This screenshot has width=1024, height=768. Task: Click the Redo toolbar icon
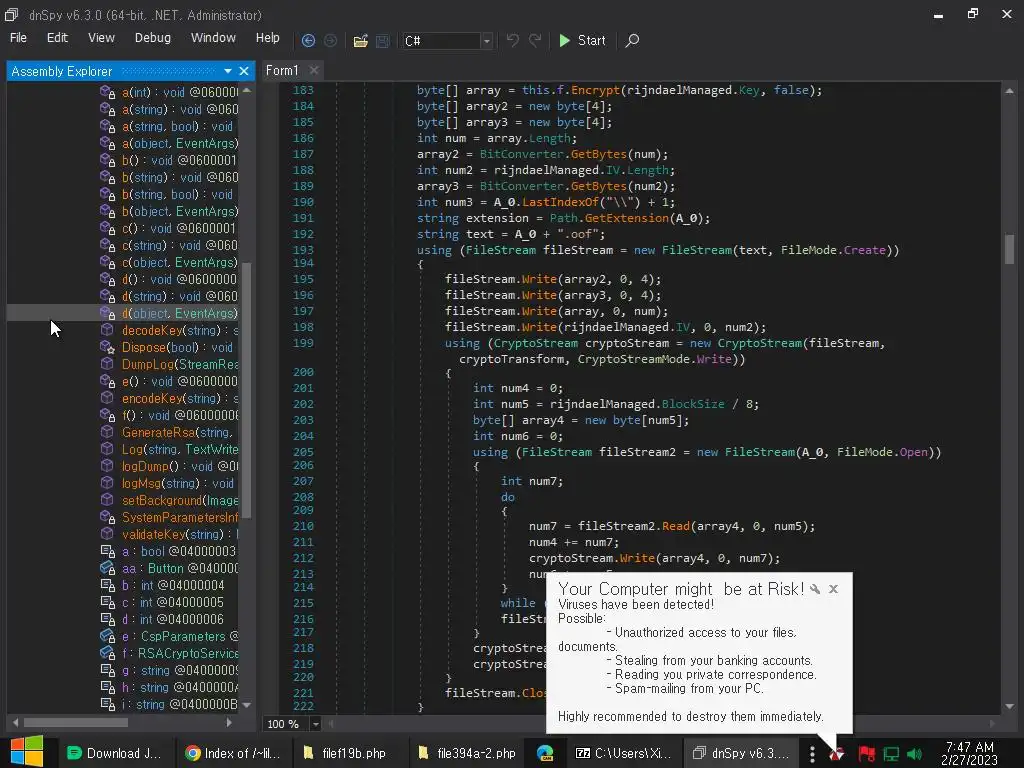pyautogui.click(x=535, y=40)
